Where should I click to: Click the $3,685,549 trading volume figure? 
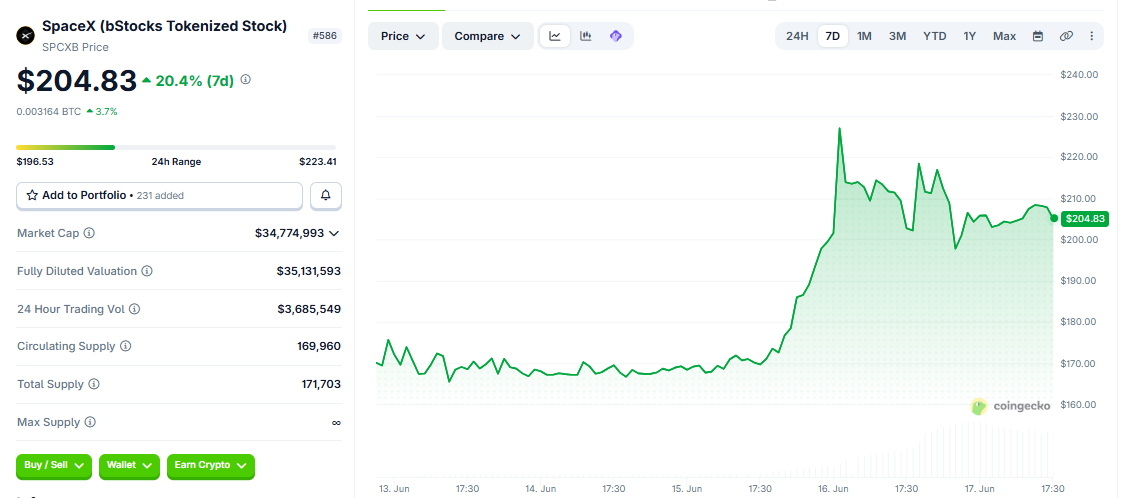pos(309,310)
